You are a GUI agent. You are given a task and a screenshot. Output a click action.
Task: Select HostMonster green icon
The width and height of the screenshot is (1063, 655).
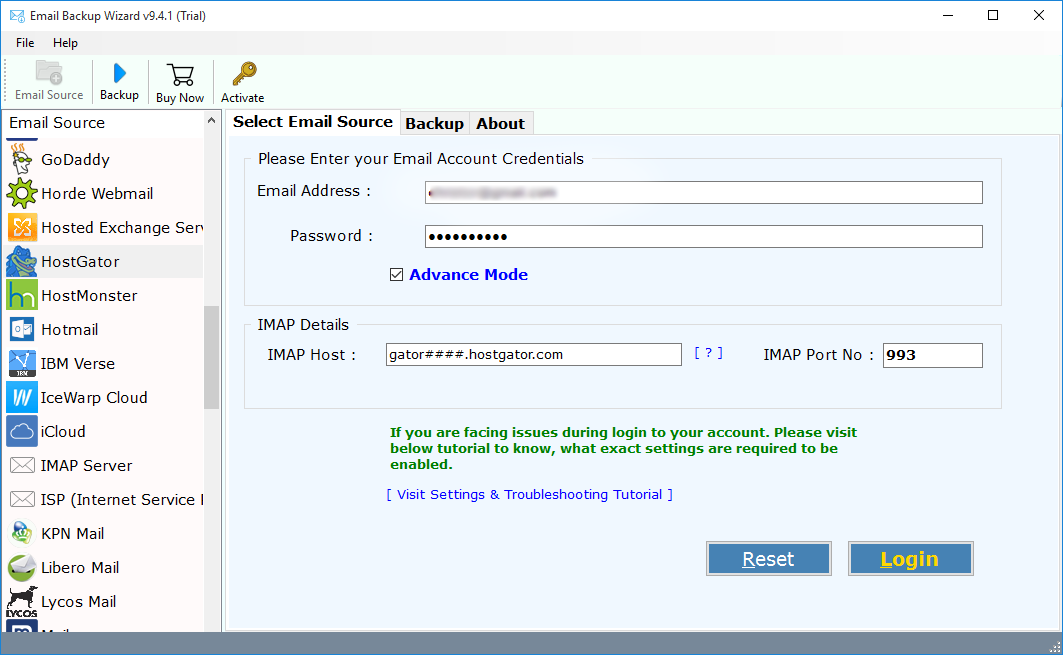point(22,296)
